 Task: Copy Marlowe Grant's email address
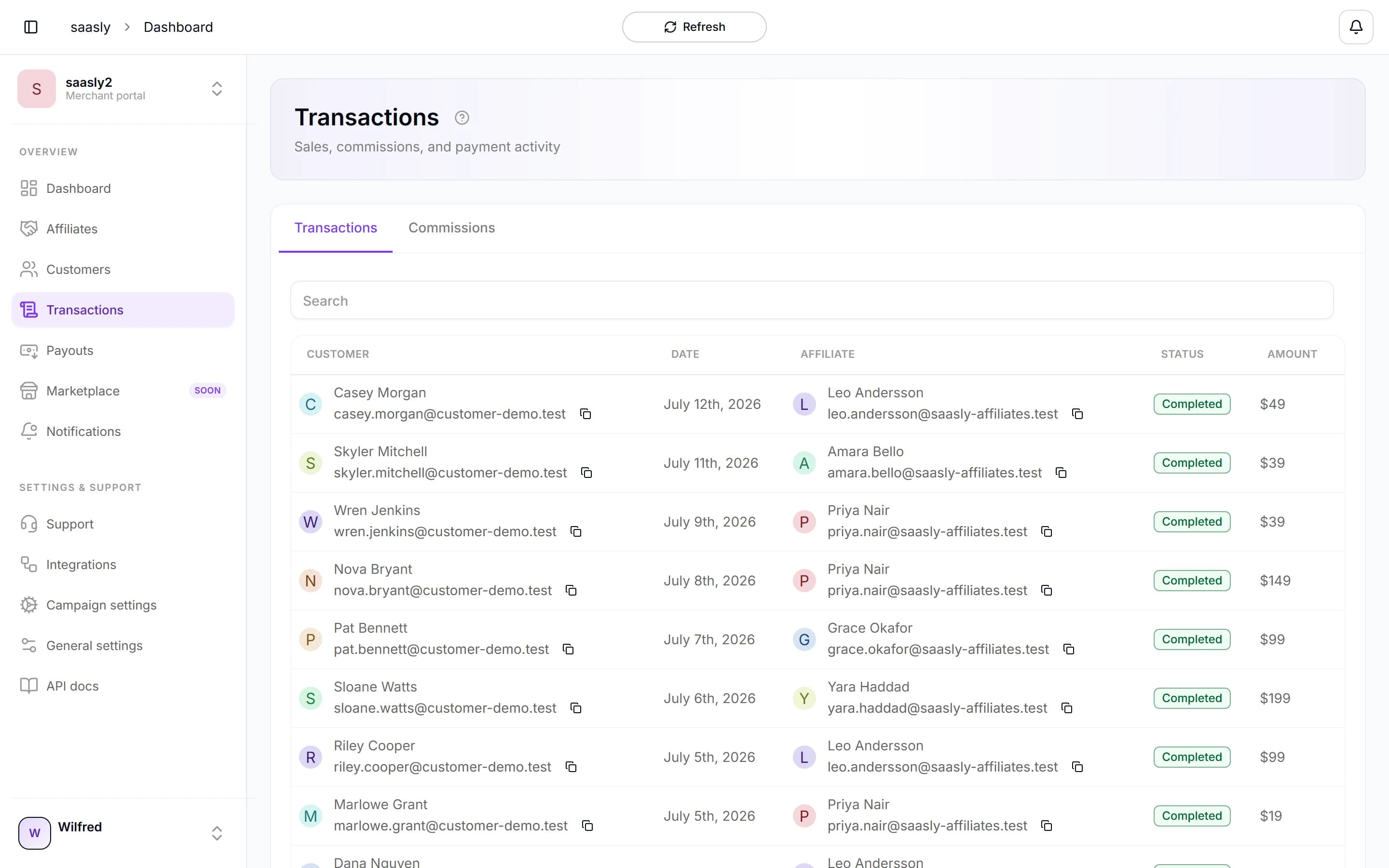point(587,826)
